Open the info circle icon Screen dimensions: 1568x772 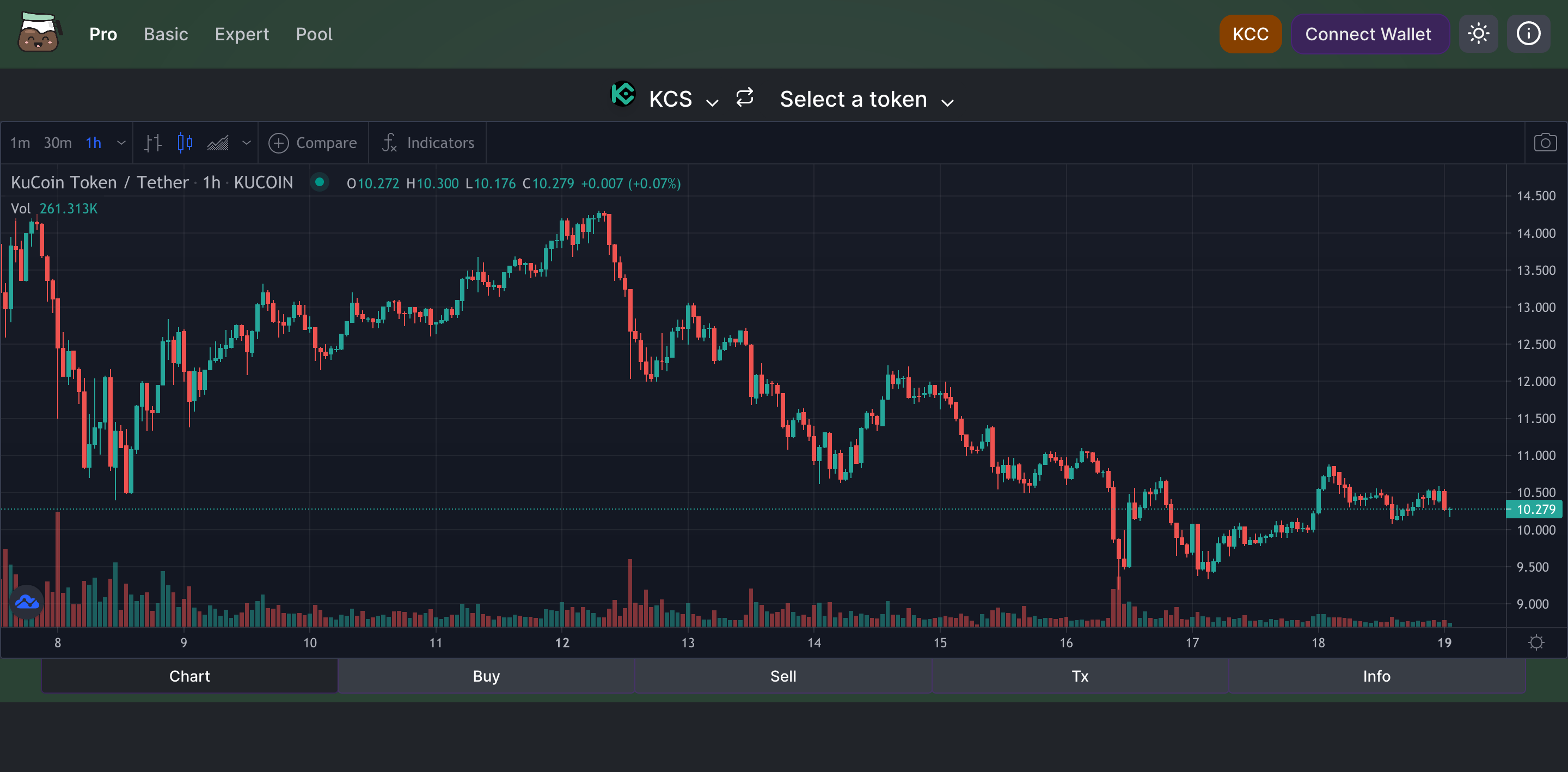1528,34
